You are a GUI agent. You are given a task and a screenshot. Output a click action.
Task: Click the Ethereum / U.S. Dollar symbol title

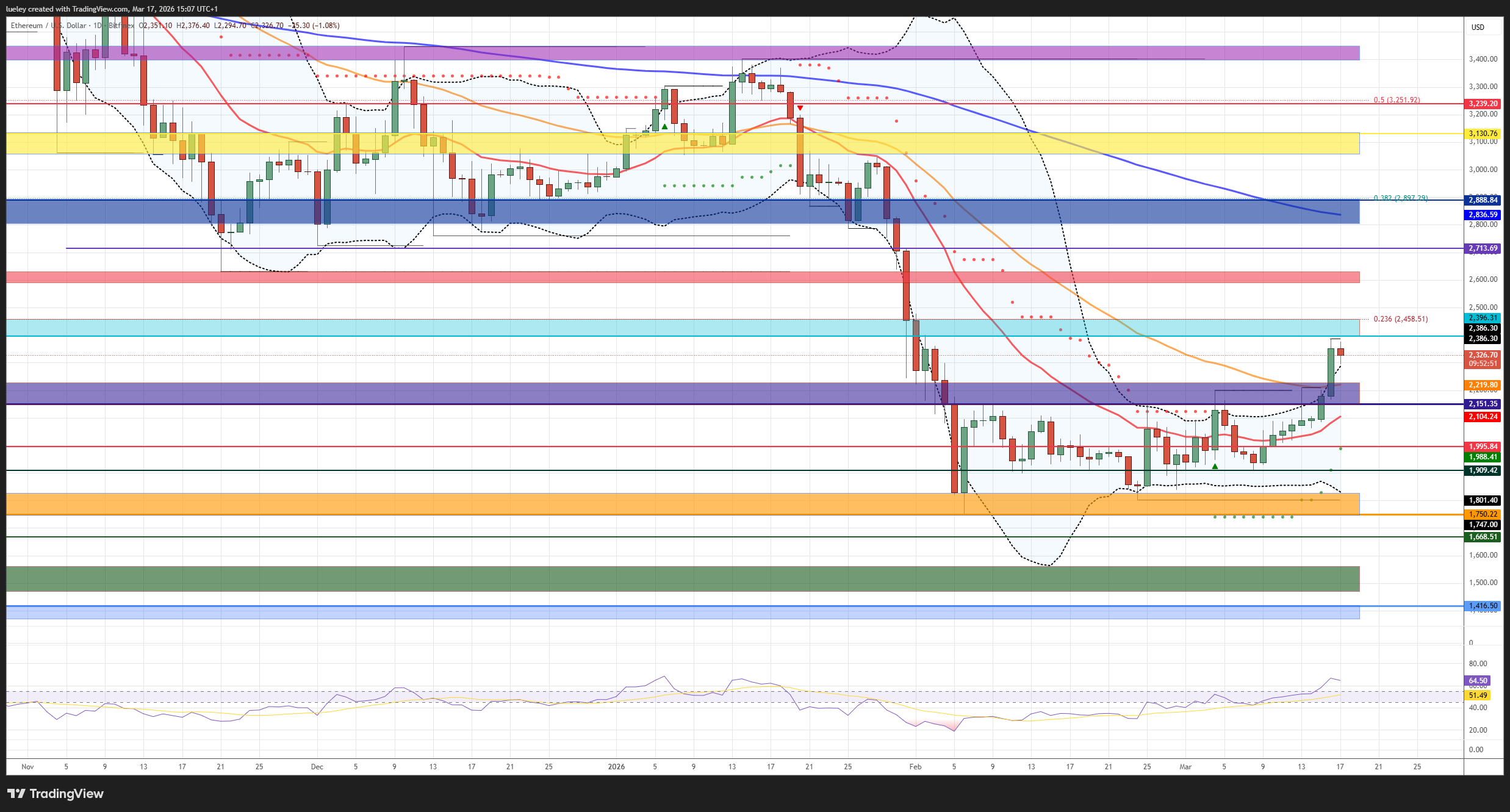pos(49,26)
